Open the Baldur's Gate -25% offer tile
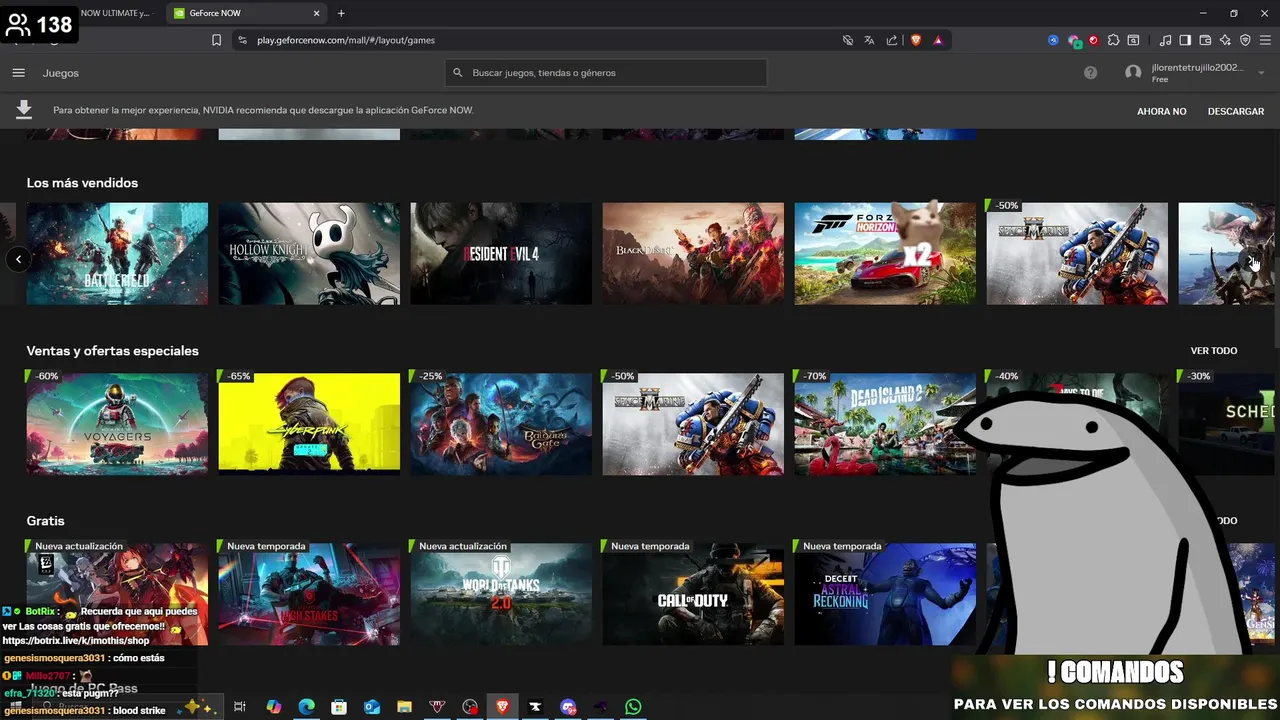 [x=501, y=424]
